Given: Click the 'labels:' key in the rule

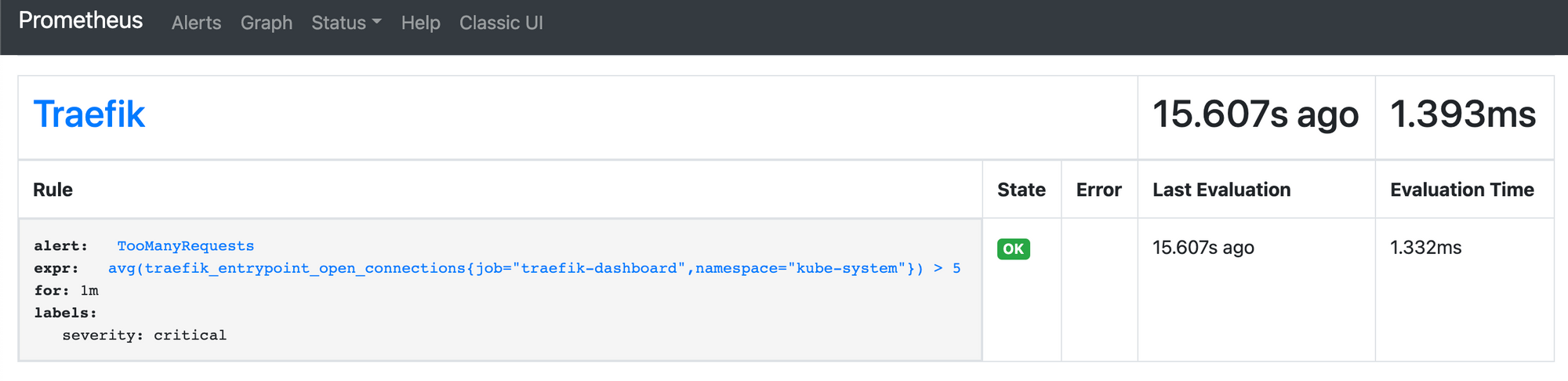Looking at the screenshot, I should tap(65, 313).
